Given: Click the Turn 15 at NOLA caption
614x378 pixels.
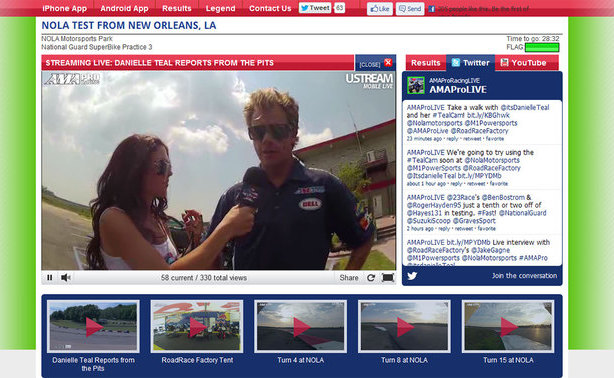Looking at the screenshot, I should tap(508, 360).
